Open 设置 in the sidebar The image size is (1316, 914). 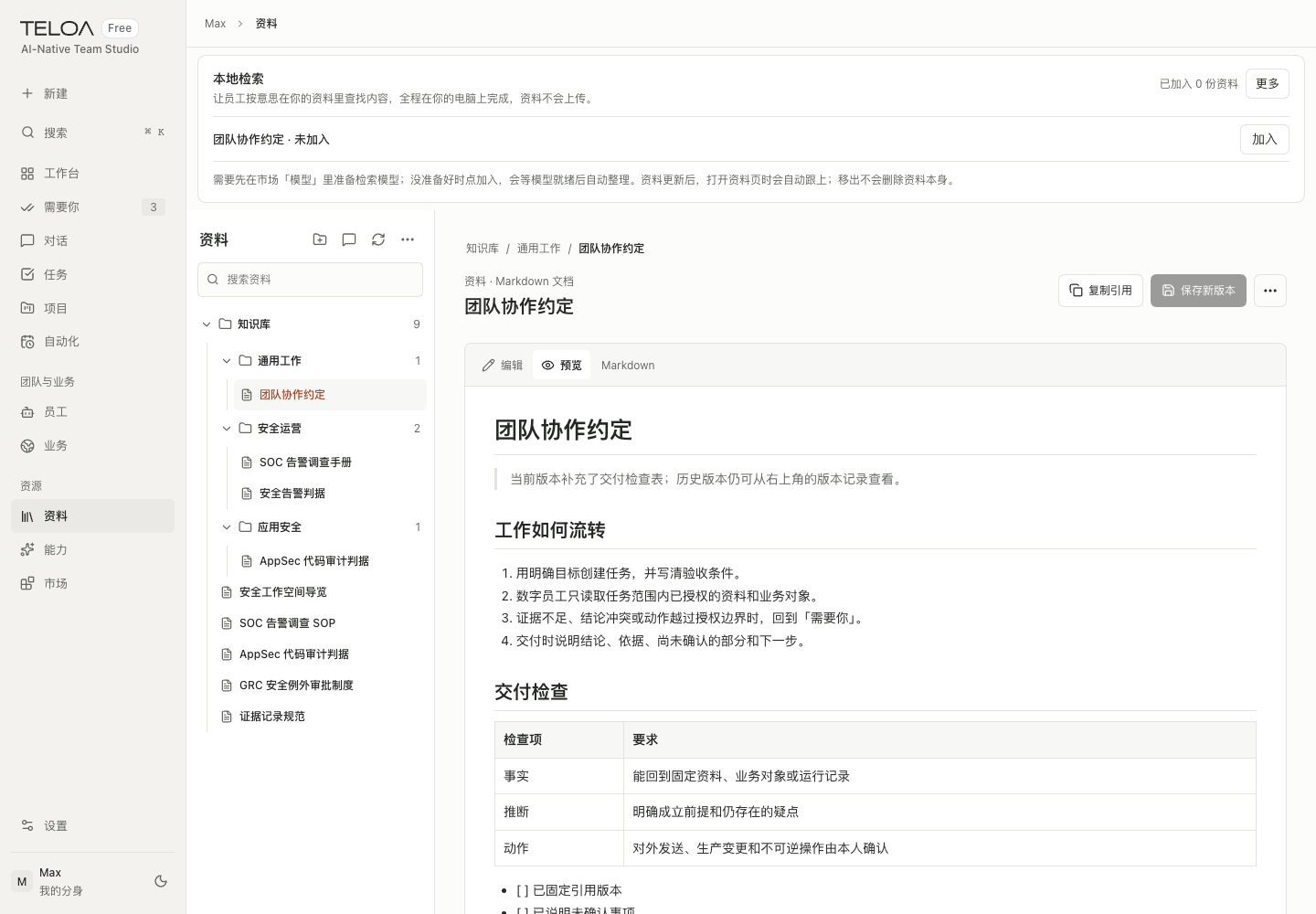[92, 826]
